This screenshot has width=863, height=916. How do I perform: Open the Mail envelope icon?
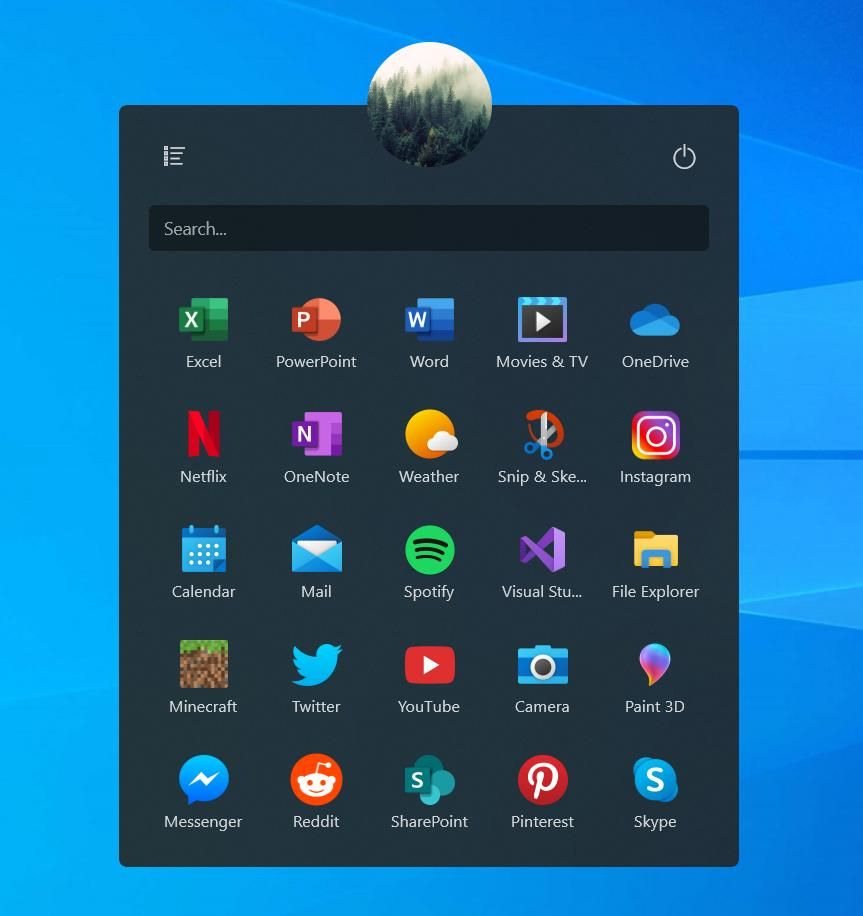click(x=317, y=549)
